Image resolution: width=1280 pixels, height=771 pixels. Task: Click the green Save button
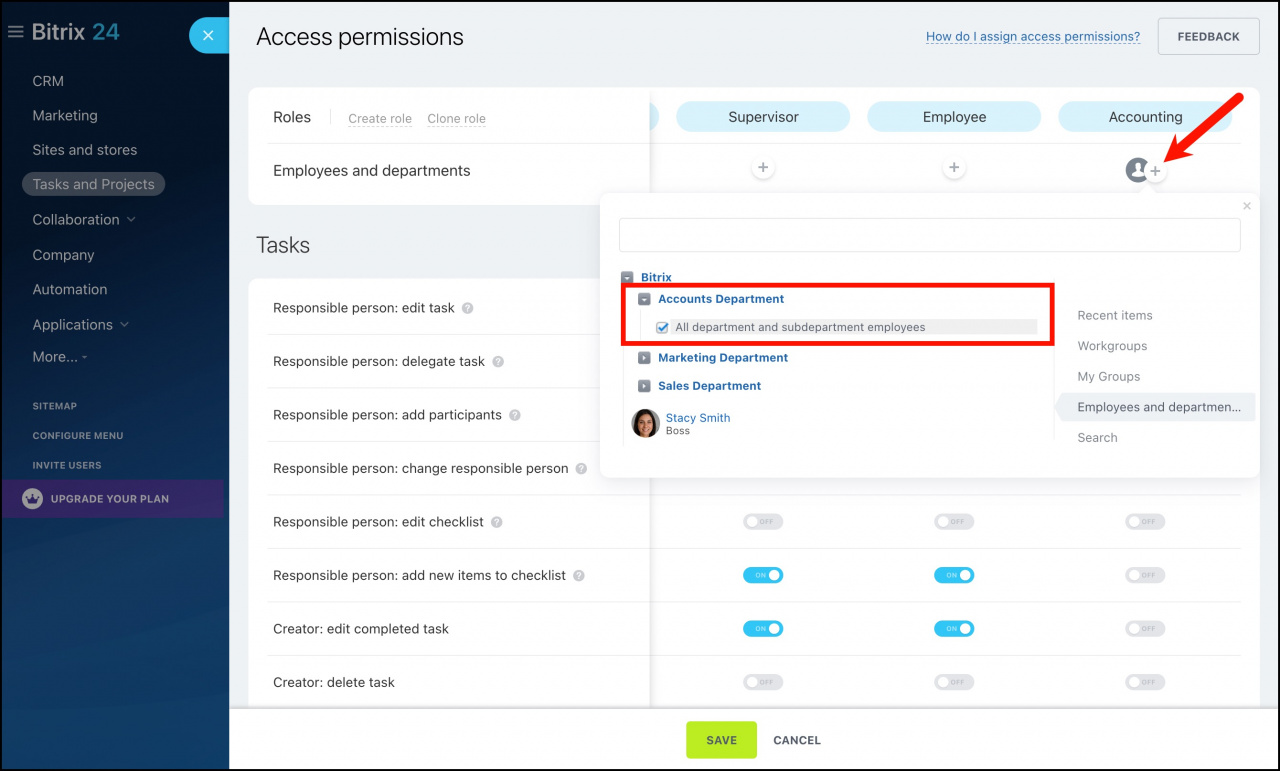click(x=721, y=740)
